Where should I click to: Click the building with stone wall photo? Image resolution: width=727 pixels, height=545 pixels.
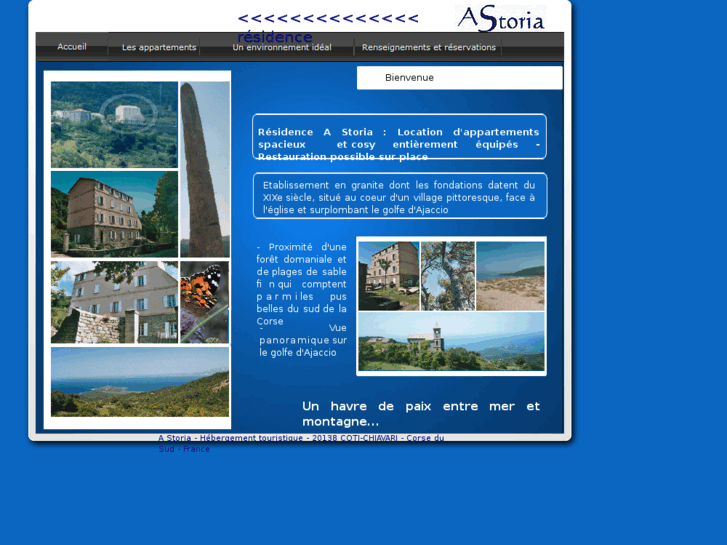114,302
